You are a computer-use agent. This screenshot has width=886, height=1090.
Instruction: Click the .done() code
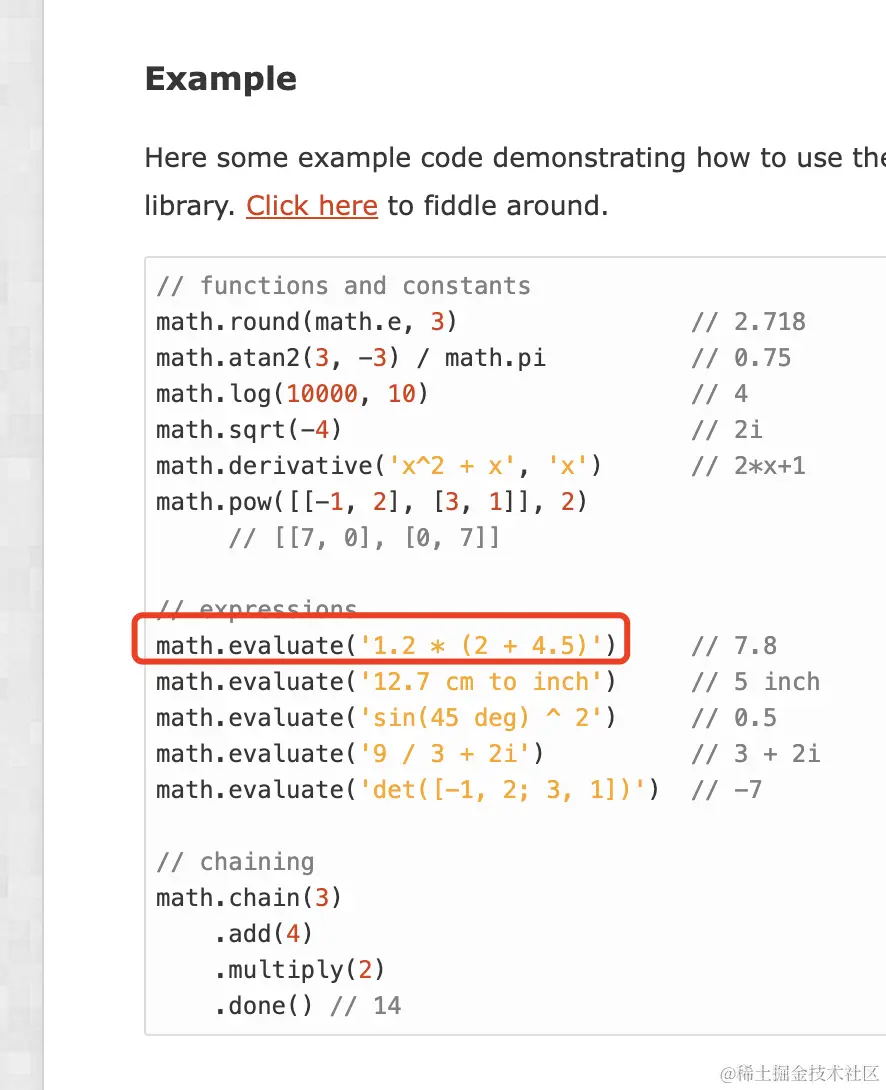(x=263, y=1006)
